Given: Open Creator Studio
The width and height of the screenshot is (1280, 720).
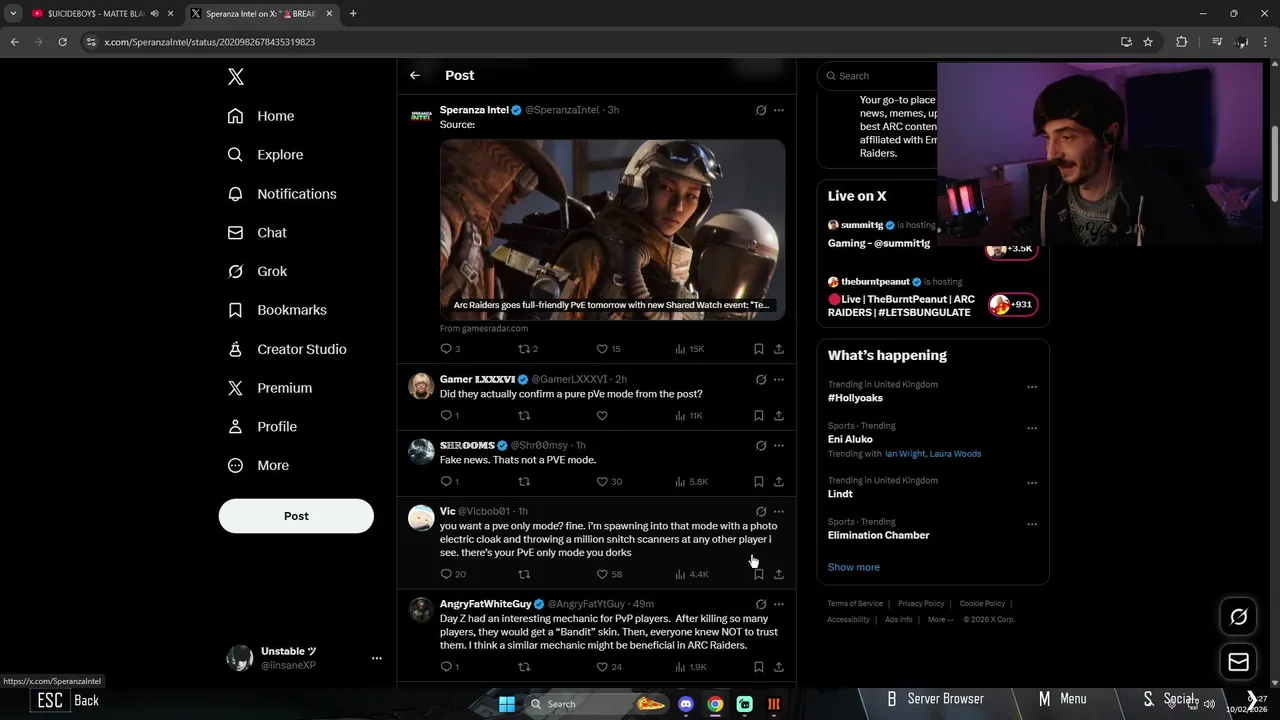Looking at the screenshot, I should 287,349.
